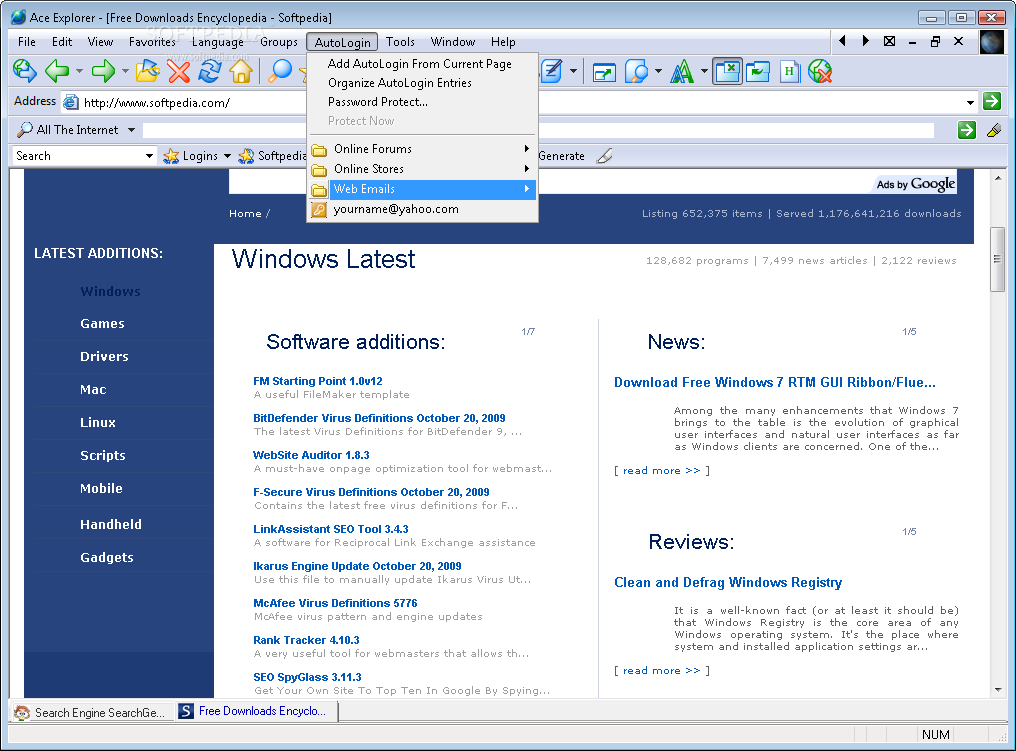Open the Groups menu

(279, 42)
